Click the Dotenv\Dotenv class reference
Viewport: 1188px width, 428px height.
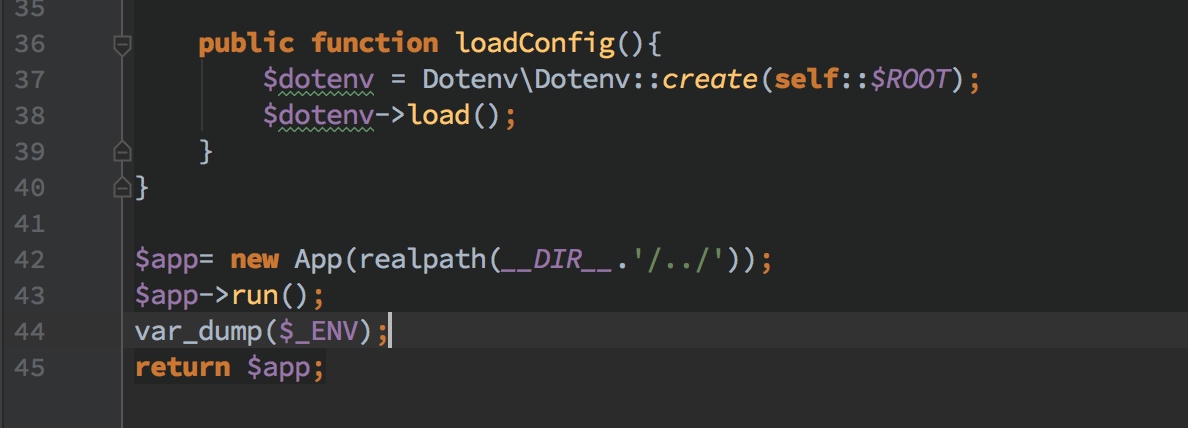coord(526,79)
